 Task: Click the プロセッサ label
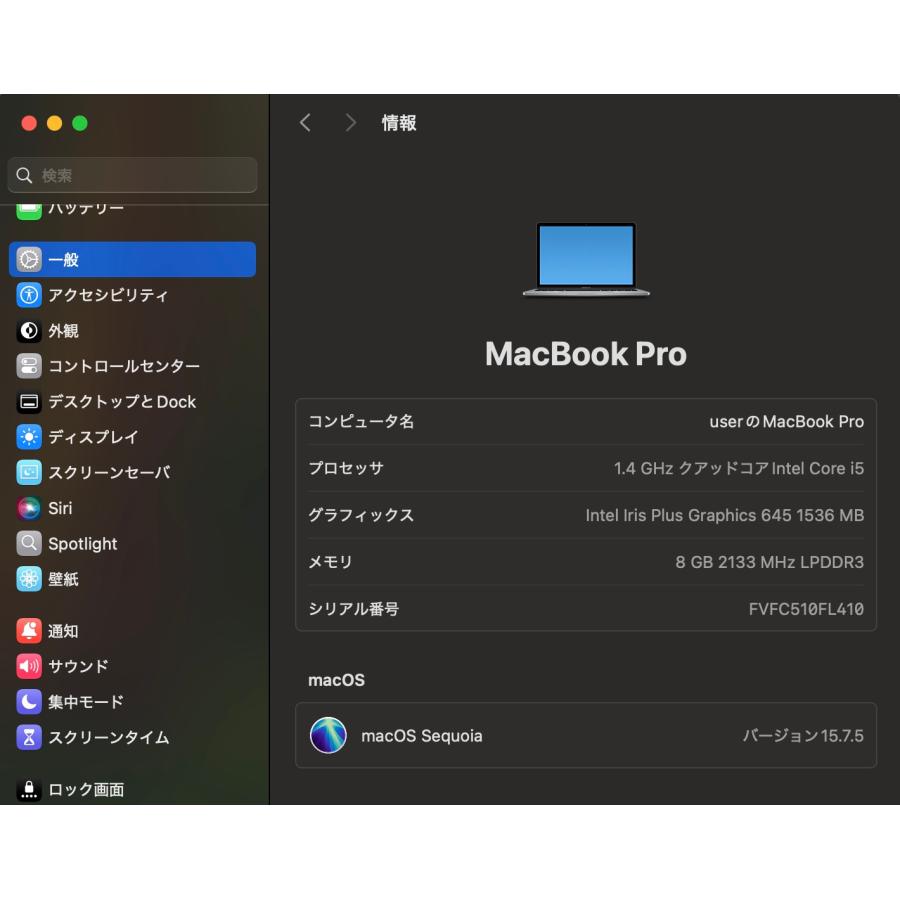pos(346,468)
